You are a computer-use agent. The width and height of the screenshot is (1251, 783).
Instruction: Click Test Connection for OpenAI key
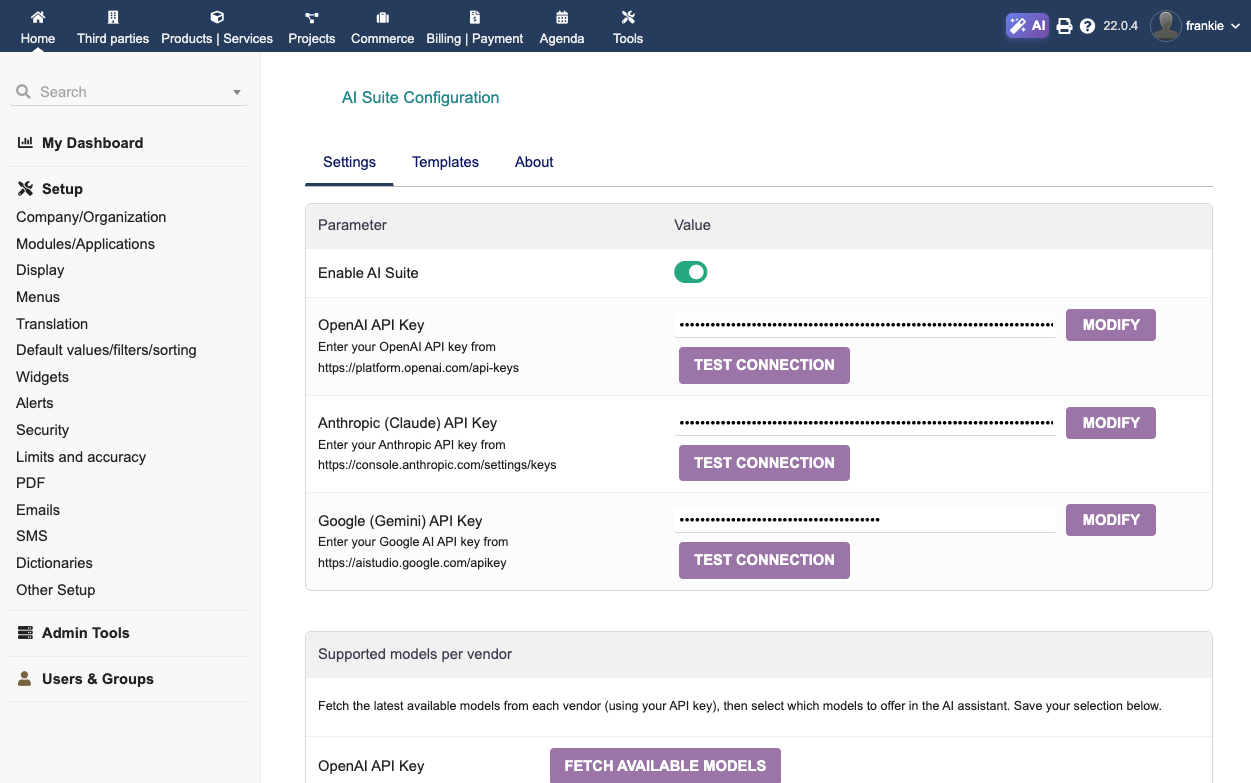(x=764, y=365)
